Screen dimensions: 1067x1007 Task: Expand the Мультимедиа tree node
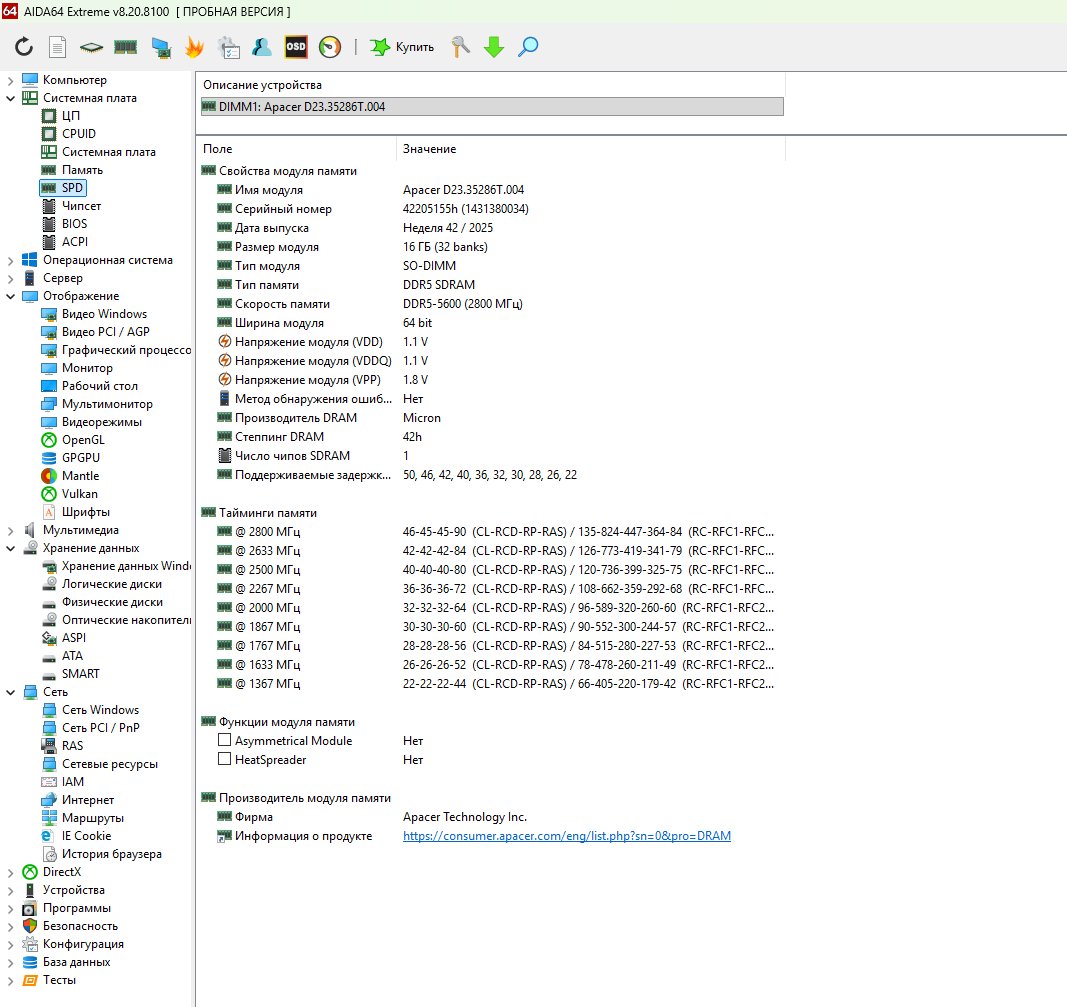pos(10,530)
